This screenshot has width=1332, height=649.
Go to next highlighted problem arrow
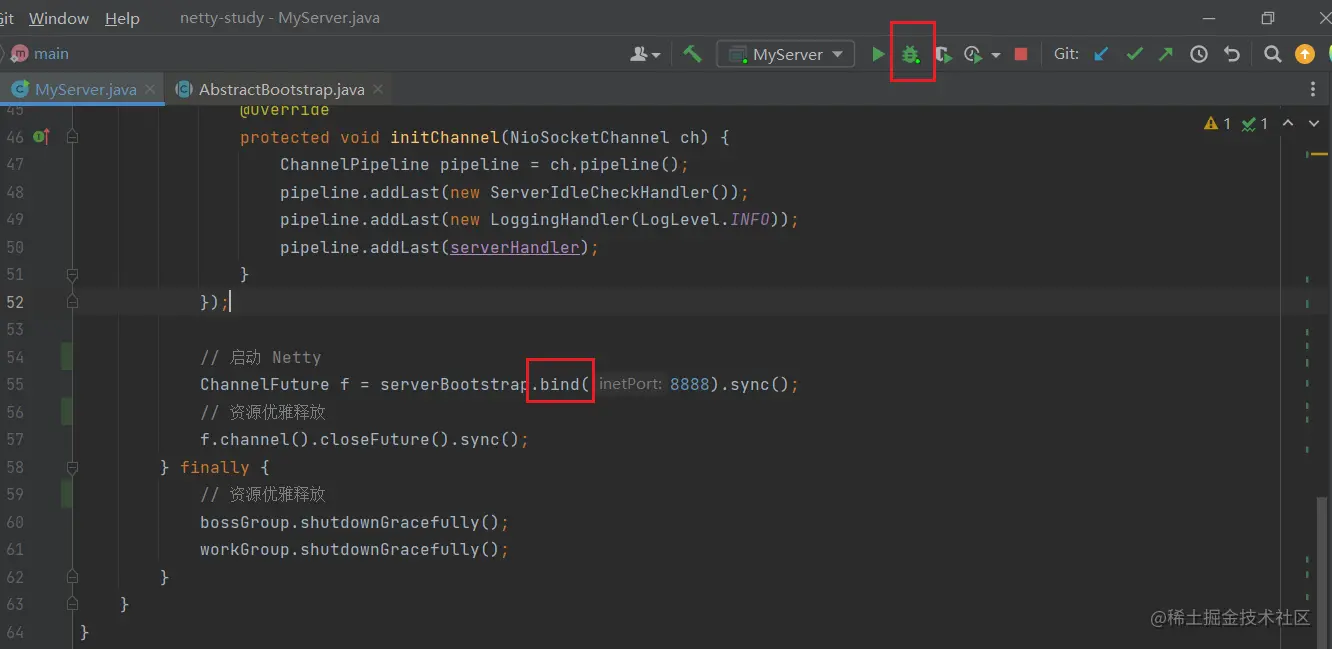(x=1314, y=123)
